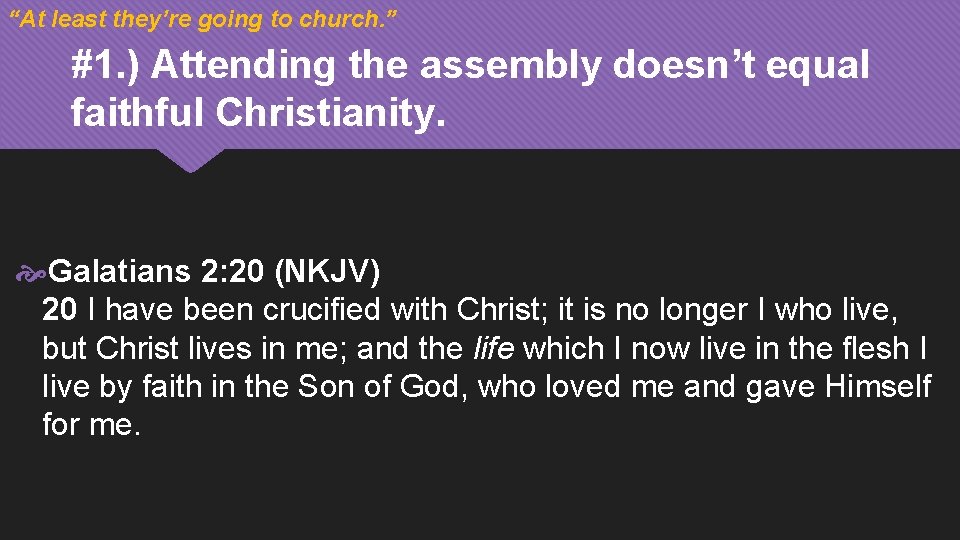The height and width of the screenshot is (540, 960).
Task: Click the downward purple callout pointer under banner
Action: [x=190, y=160]
